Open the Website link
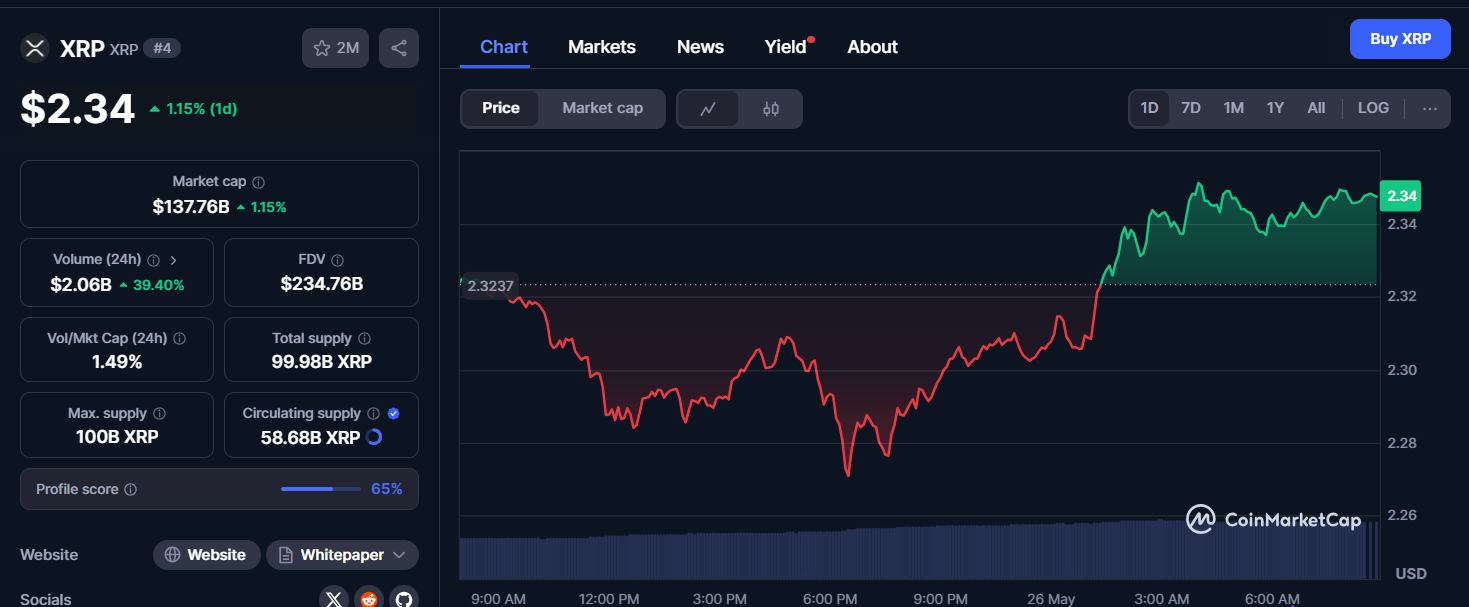The width and height of the screenshot is (1469, 607). pos(207,555)
